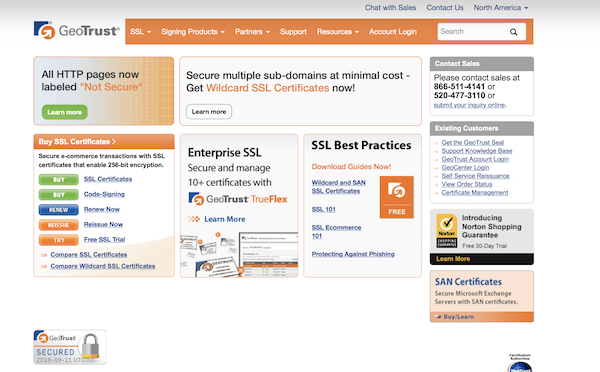Click the SAN Certificates heading
Viewport: 600px width, 372px height.
coord(468,282)
